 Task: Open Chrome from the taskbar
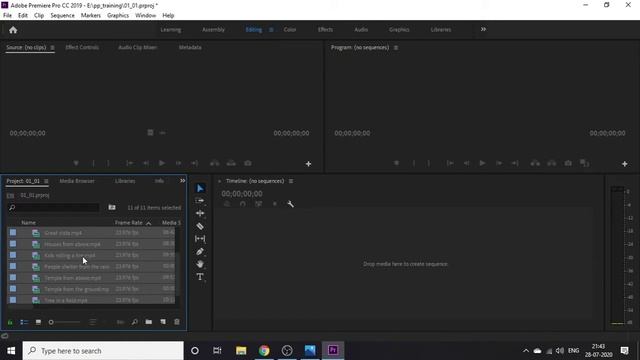point(264,351)
